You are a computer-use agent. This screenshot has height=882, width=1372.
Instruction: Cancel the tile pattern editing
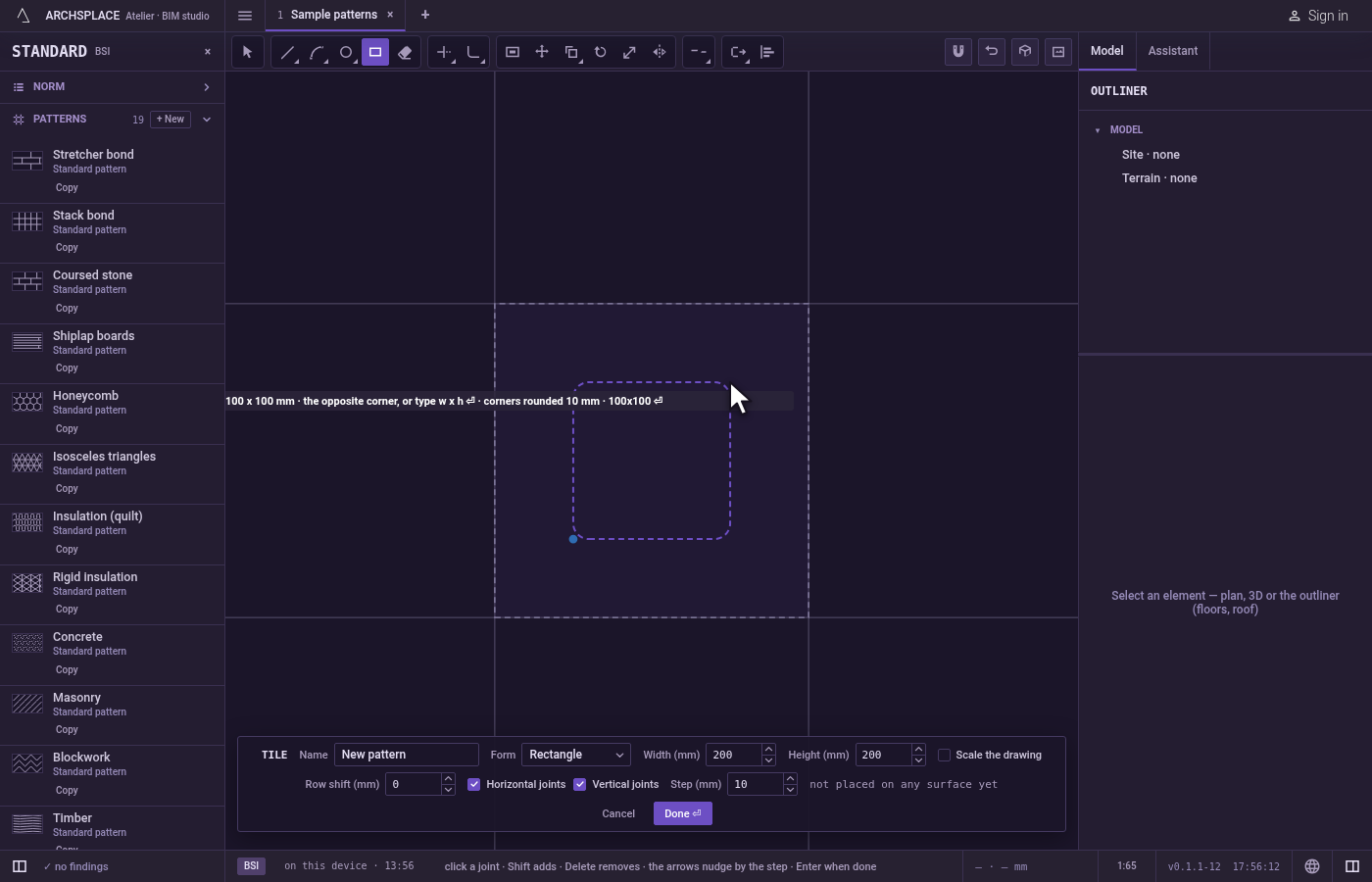point(618,813)
